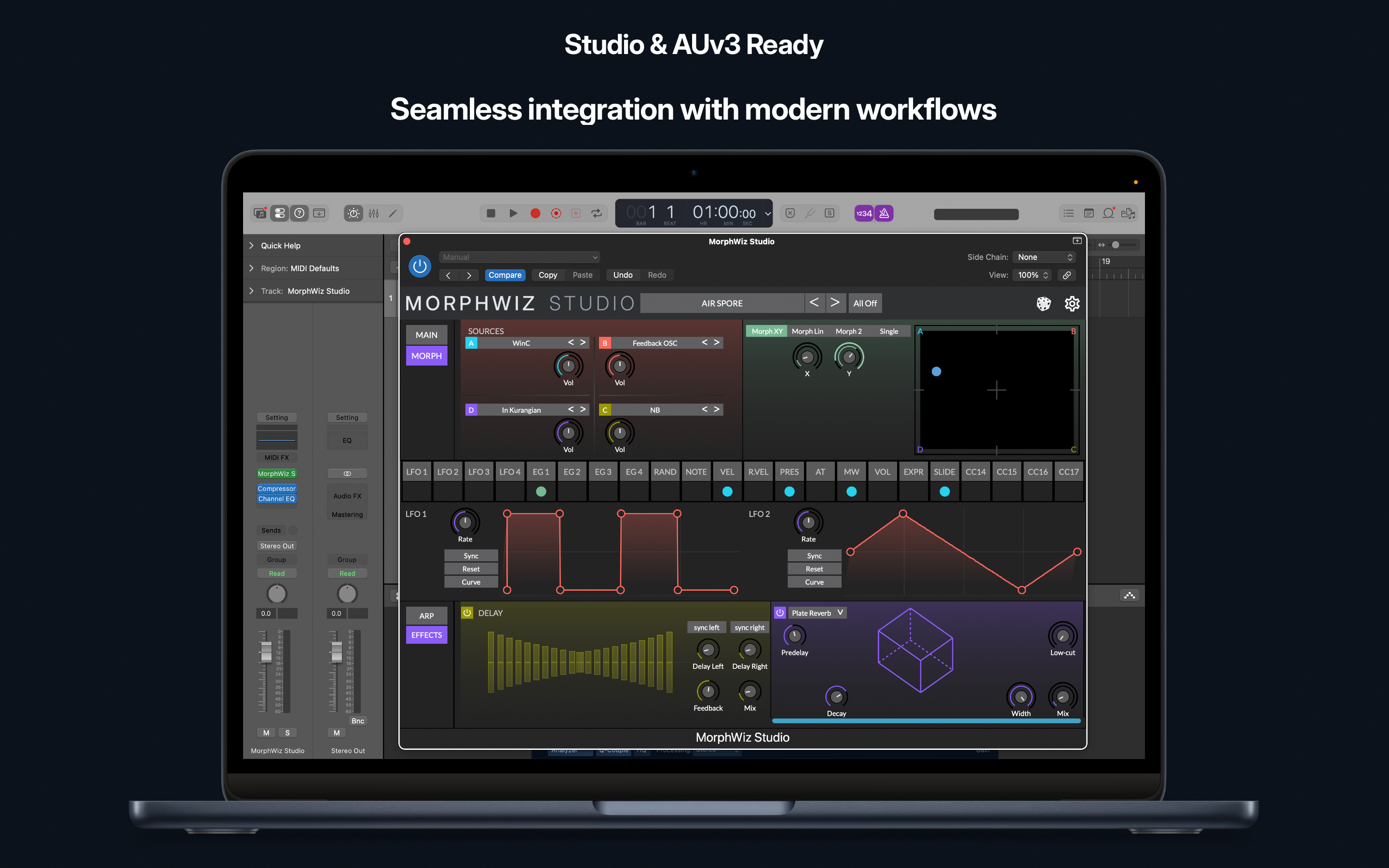Switch to Morph 2 mode
The width and height of the screenshot is (1389, 868).
(x=848, y=331)
